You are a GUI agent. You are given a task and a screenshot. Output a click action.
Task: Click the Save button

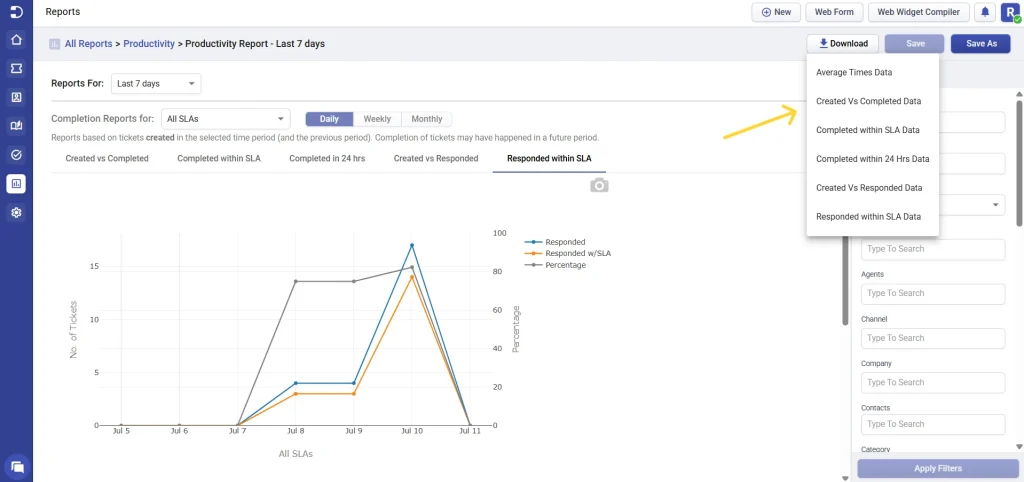point(915,44)
